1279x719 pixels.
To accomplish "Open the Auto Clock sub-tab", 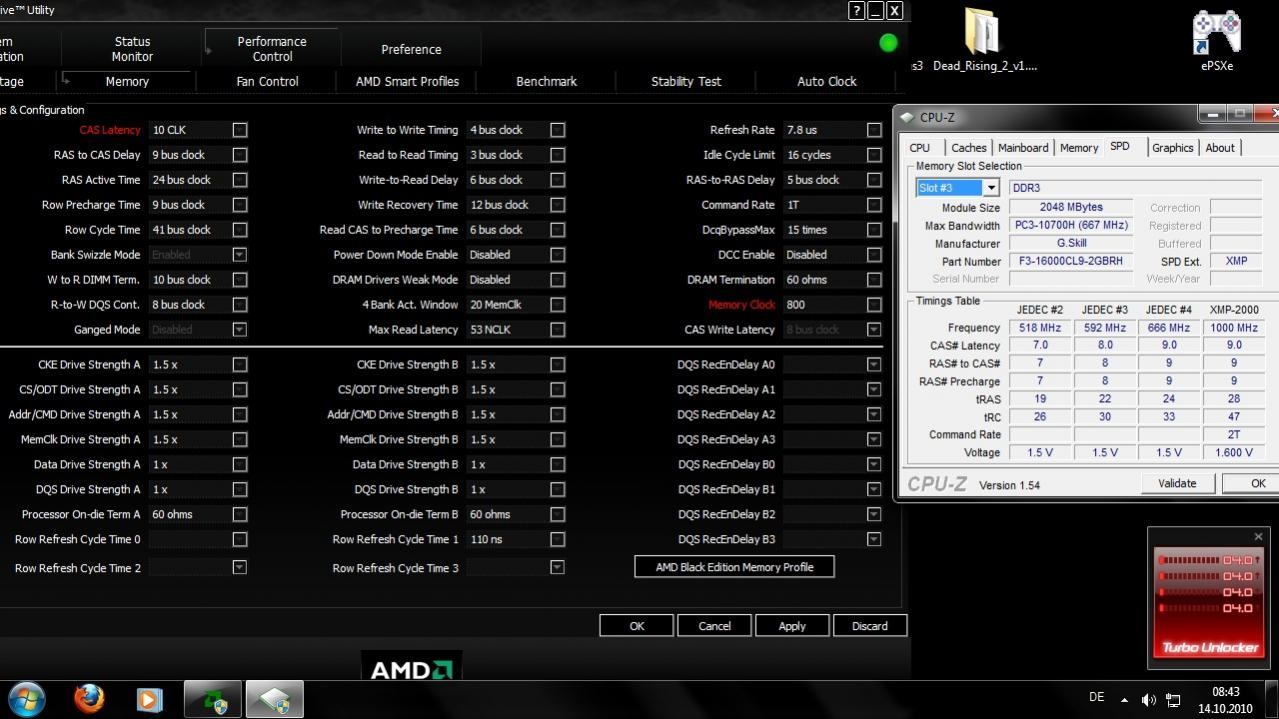I will point(827,82).
